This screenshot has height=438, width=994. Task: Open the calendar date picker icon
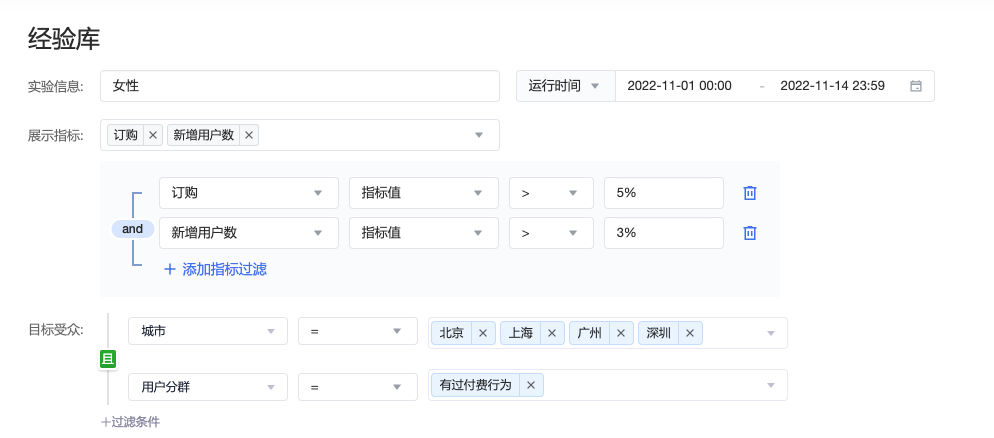(915, 86)
